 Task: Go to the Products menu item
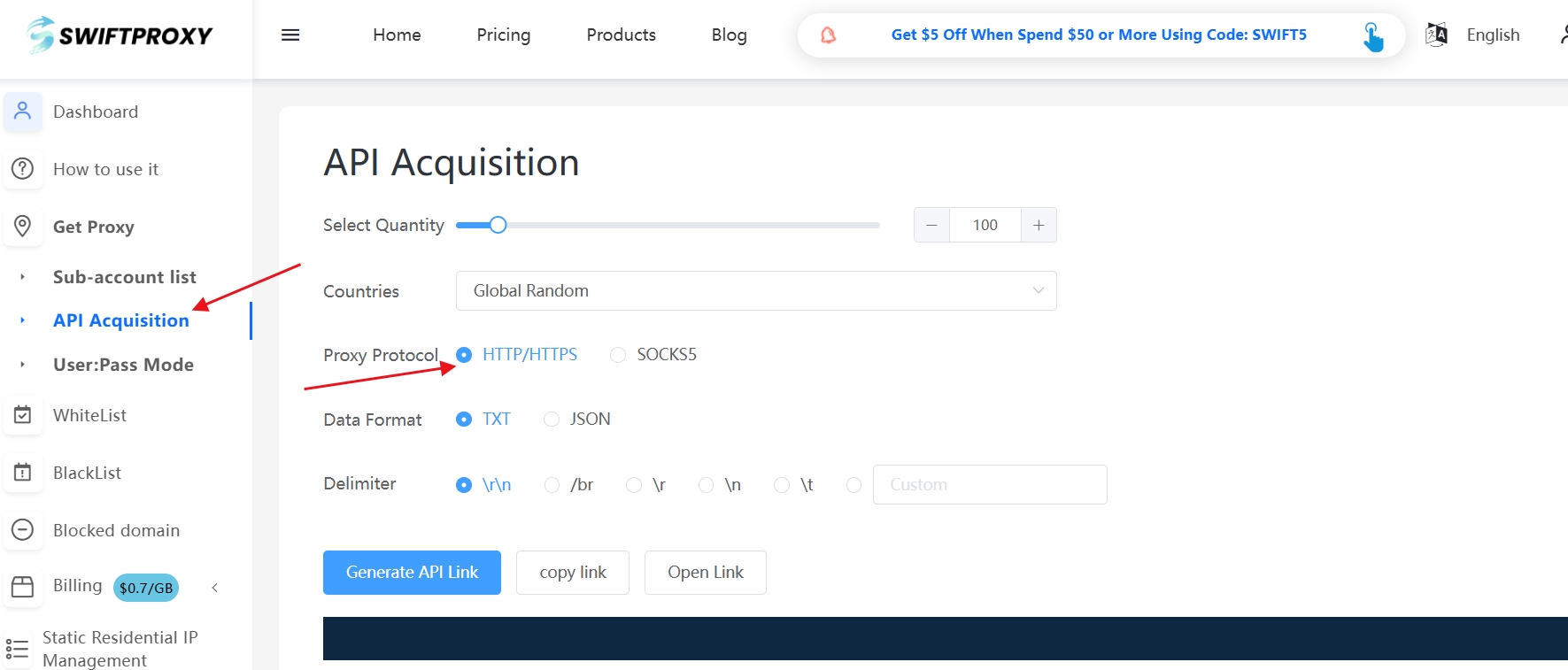coord(621,35)
